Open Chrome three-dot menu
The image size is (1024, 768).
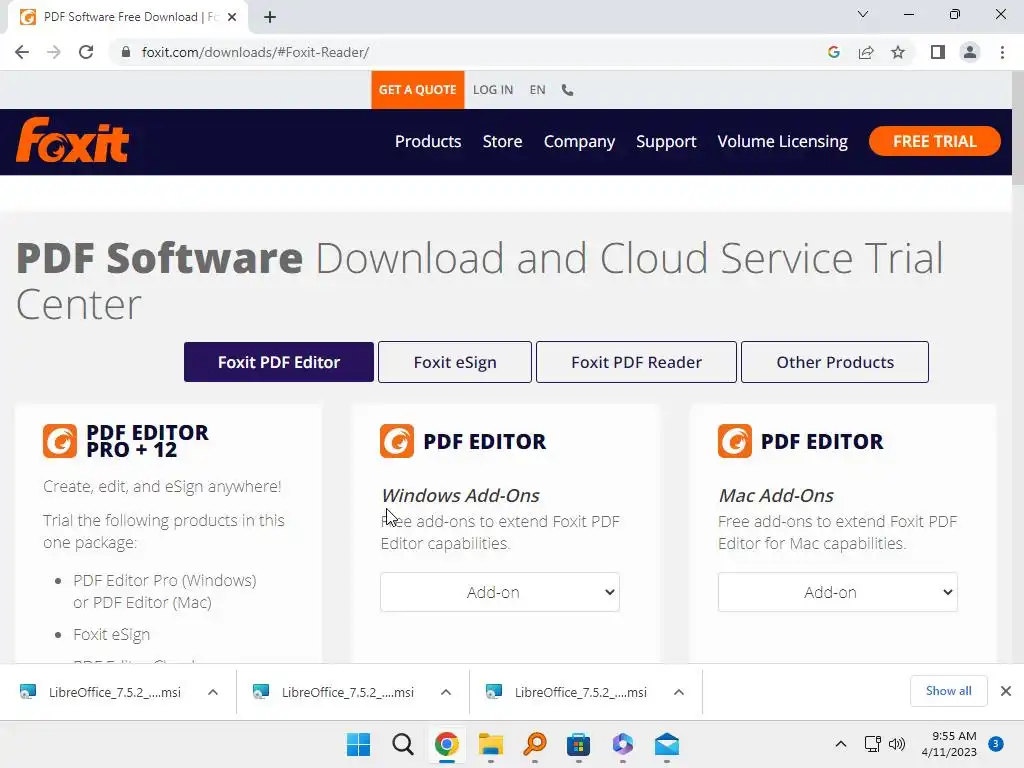(1002, 52)
